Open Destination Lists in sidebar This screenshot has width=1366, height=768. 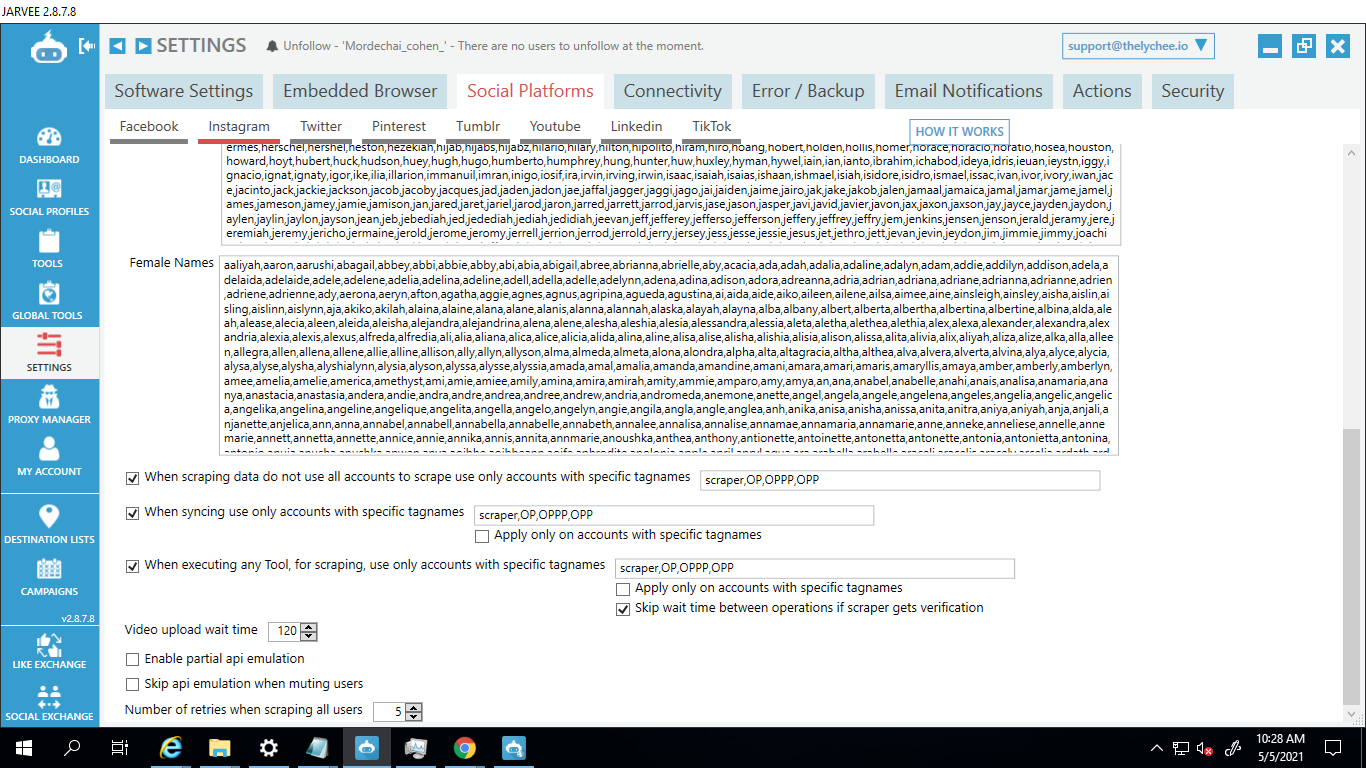49,524
